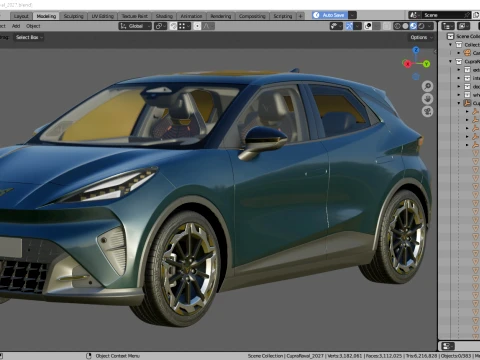This screenshot has width=480, height=360.
Task: Toggle camera view icon in viewport
Action: tap(427, 111)
